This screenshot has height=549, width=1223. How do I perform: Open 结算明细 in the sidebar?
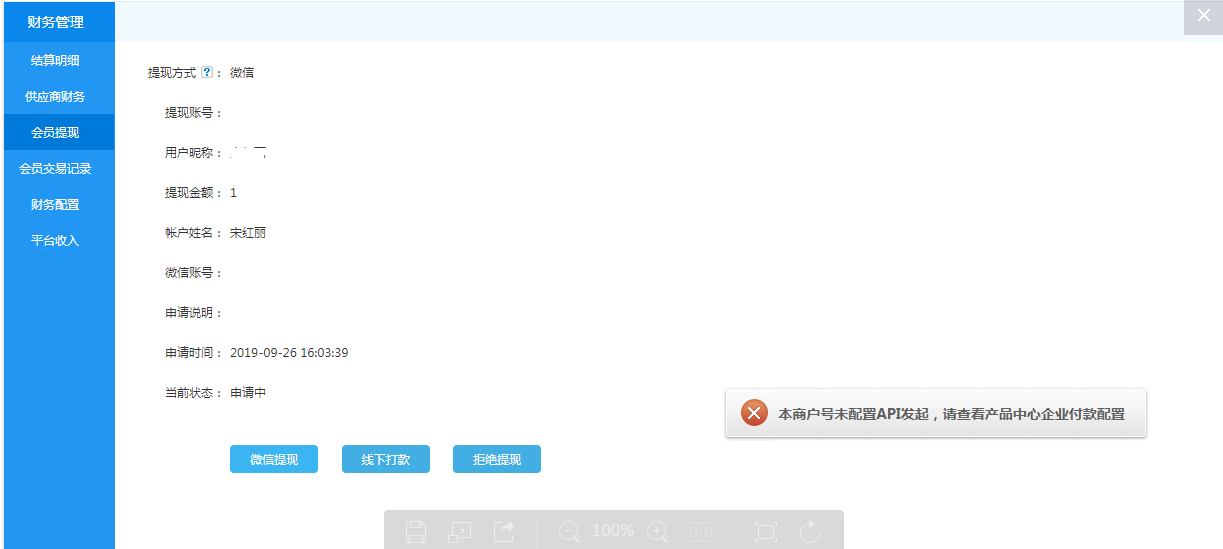(55, 60)
